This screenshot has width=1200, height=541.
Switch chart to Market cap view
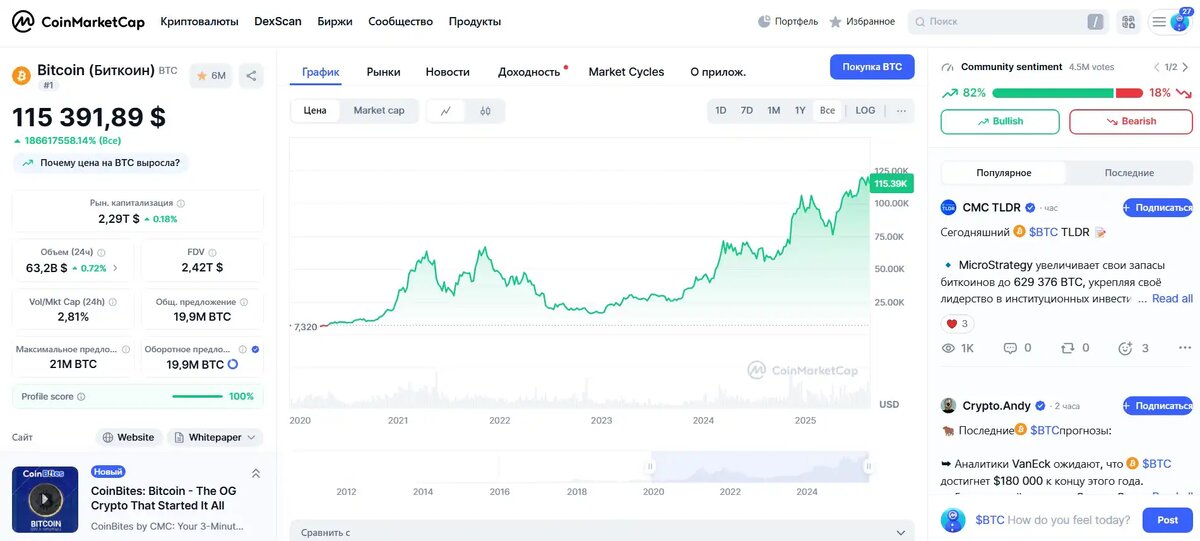tap(379, 111)
